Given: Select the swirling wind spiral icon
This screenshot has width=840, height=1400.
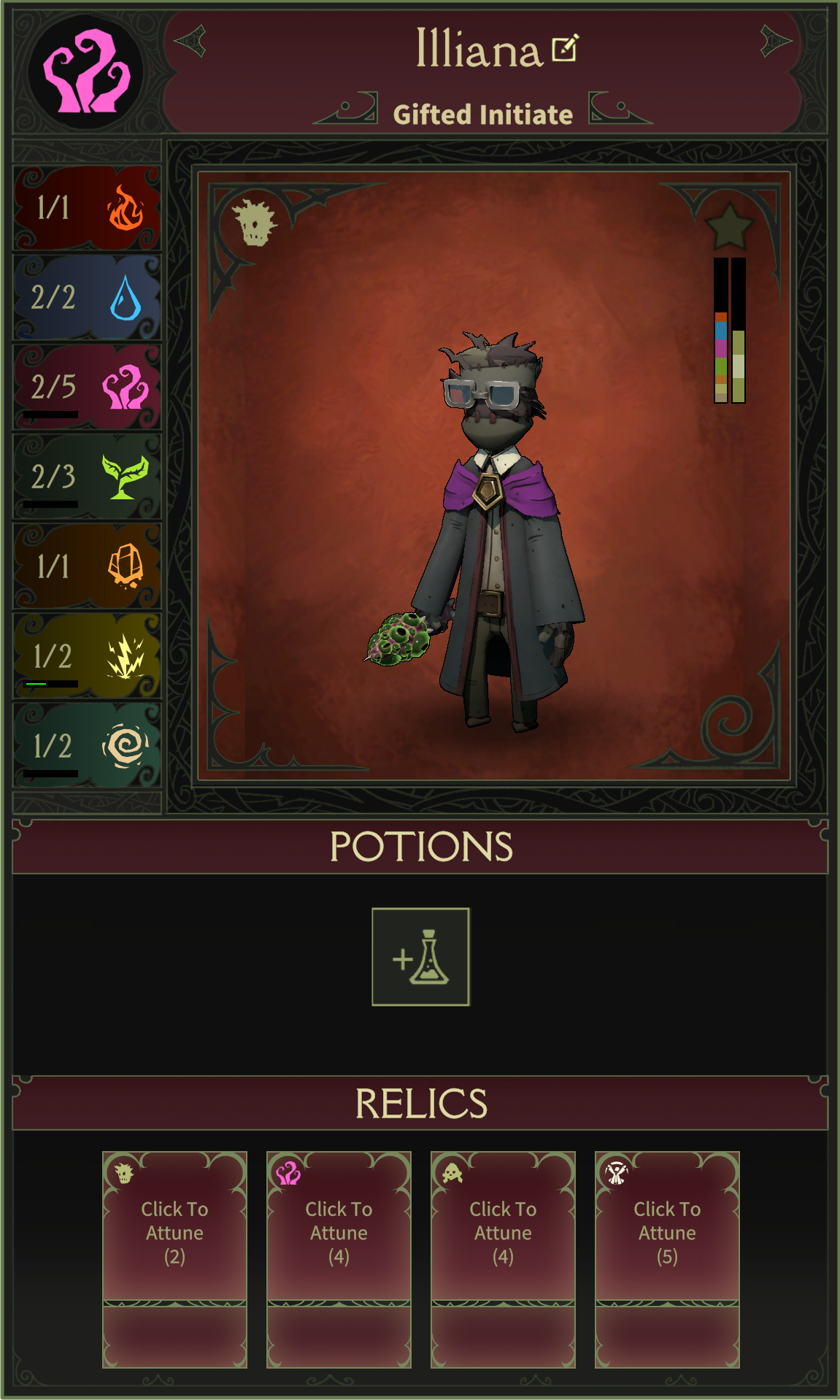Looking at the screenshot, I should [126, 745].
